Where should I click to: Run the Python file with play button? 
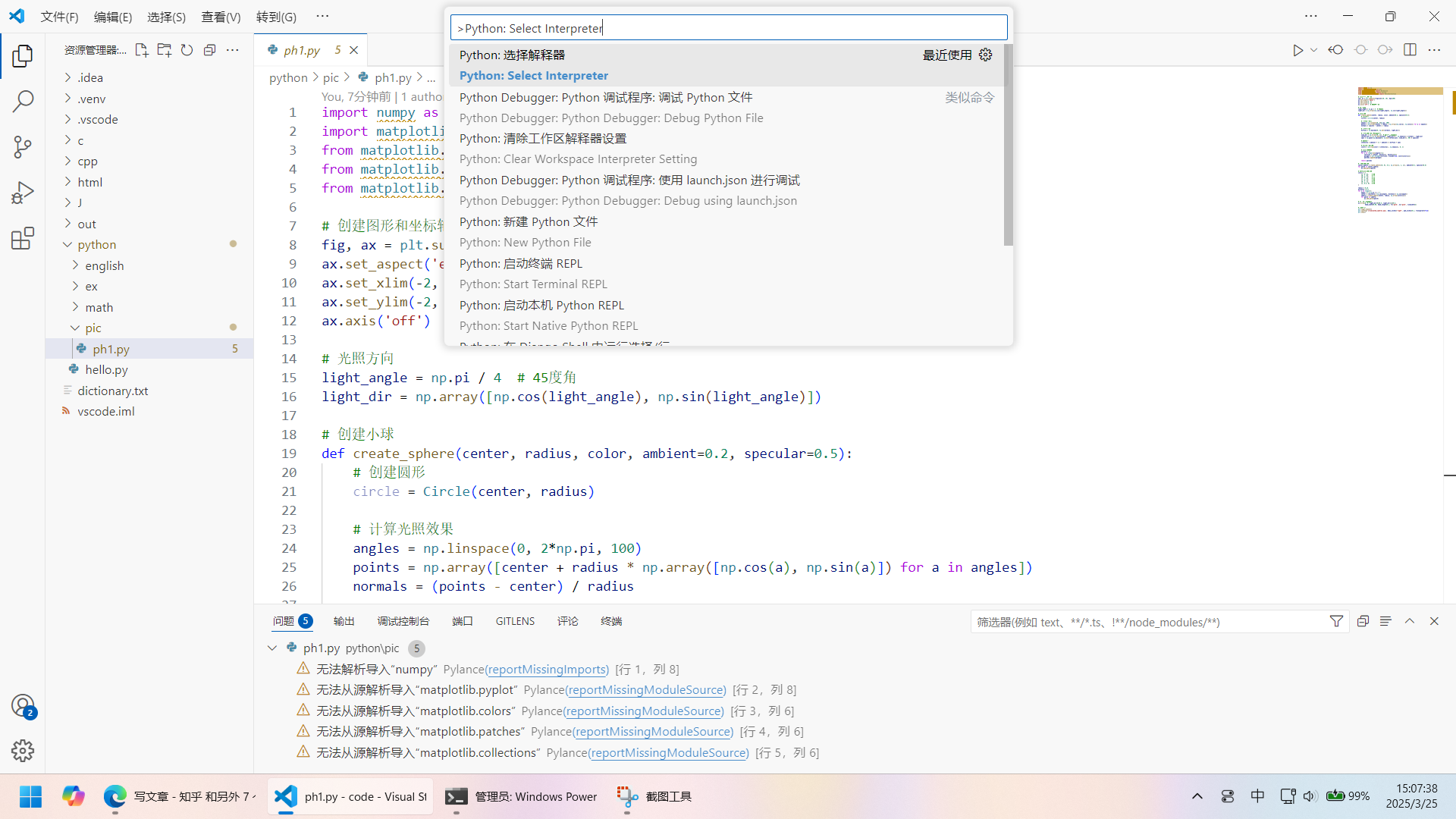(1298, 50)
